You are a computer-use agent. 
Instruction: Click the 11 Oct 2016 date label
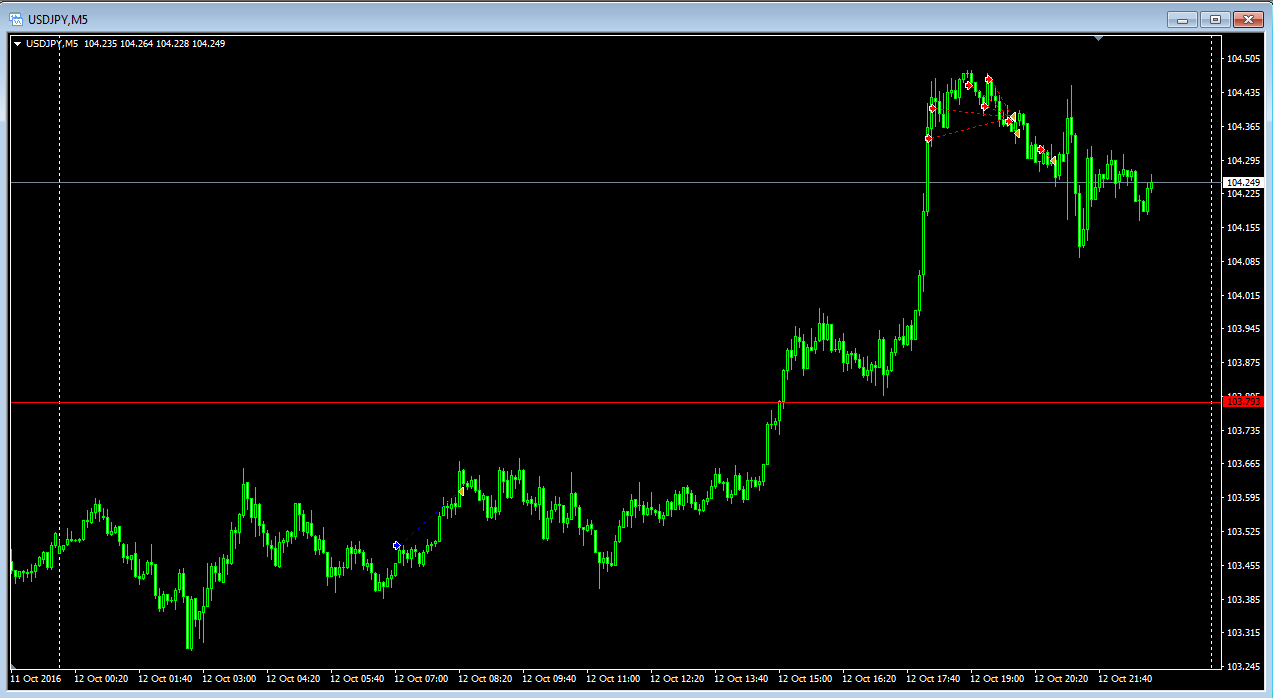pos(35,679)
